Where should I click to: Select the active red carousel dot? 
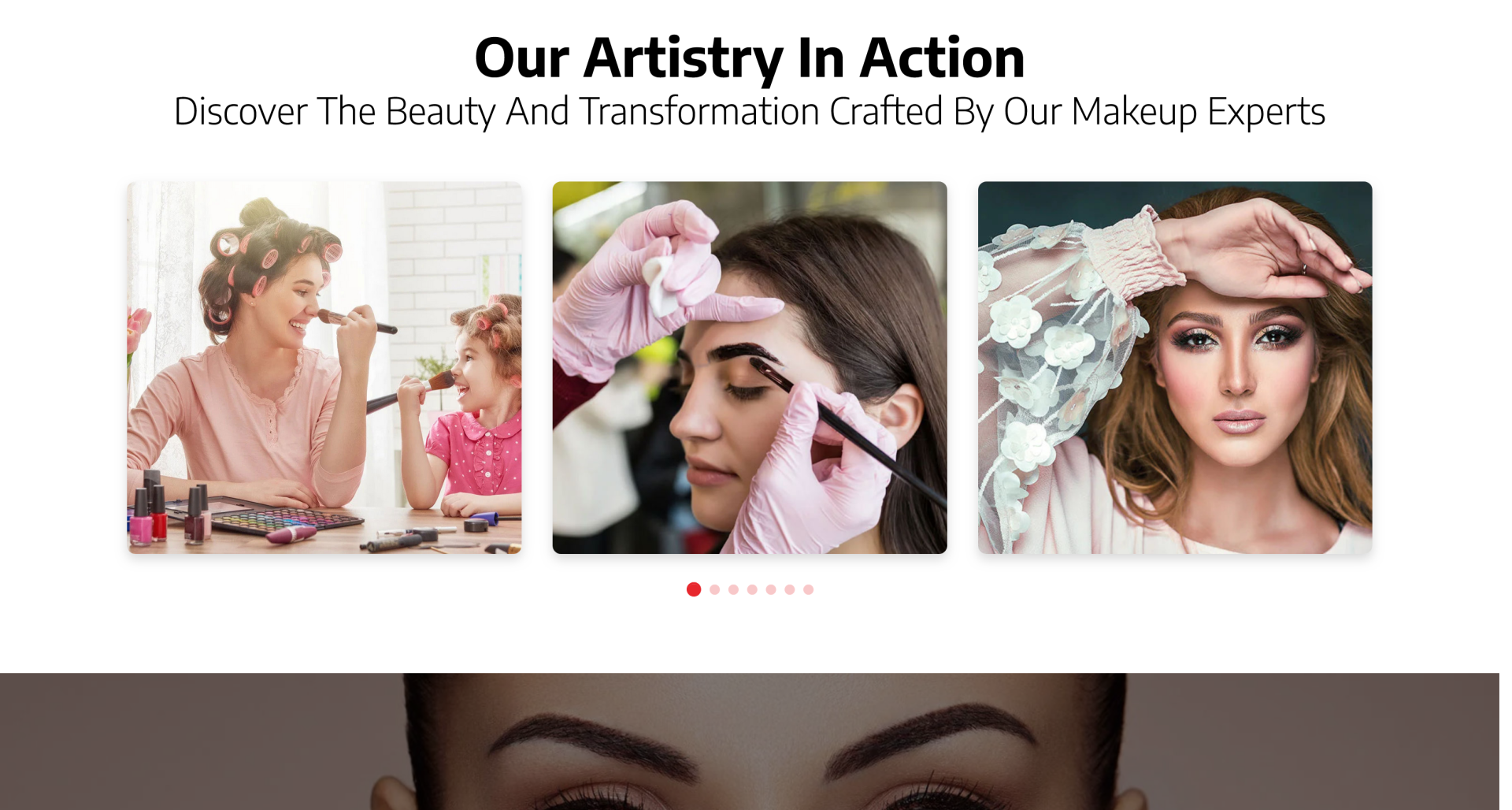coord(694,589)
